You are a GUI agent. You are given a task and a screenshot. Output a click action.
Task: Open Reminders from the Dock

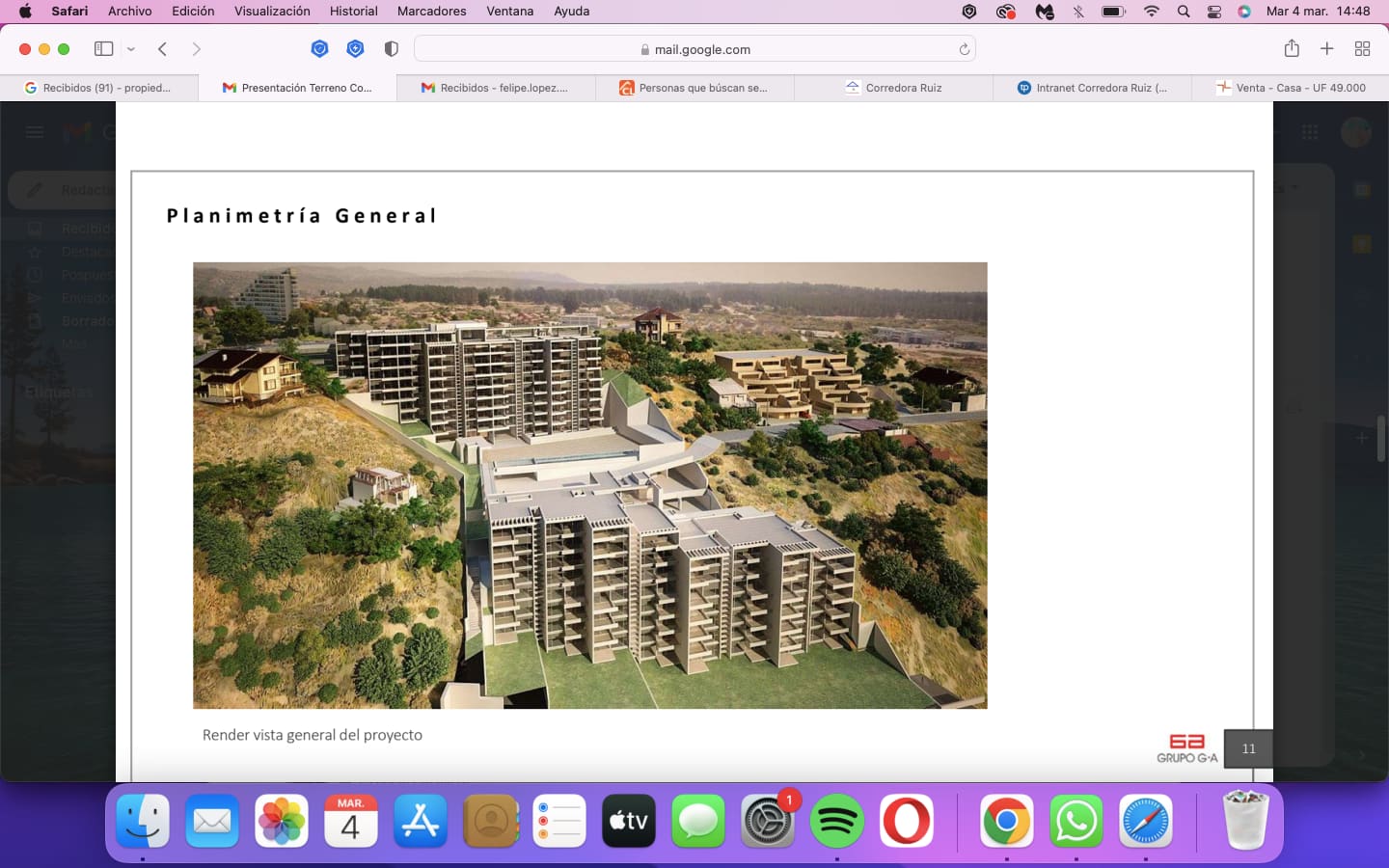[559, 821]
